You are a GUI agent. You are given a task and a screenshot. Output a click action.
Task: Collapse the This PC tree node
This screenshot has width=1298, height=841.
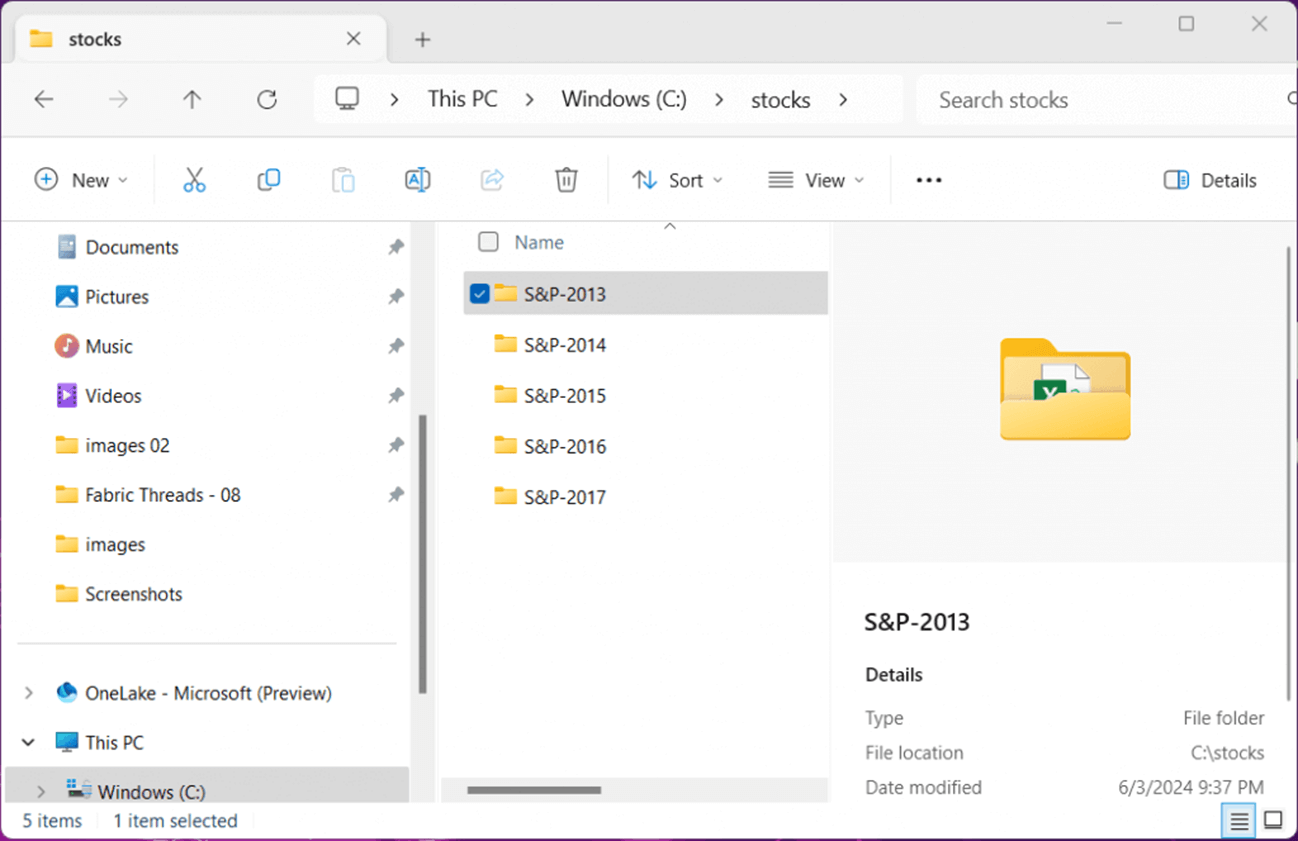point(29,742)
